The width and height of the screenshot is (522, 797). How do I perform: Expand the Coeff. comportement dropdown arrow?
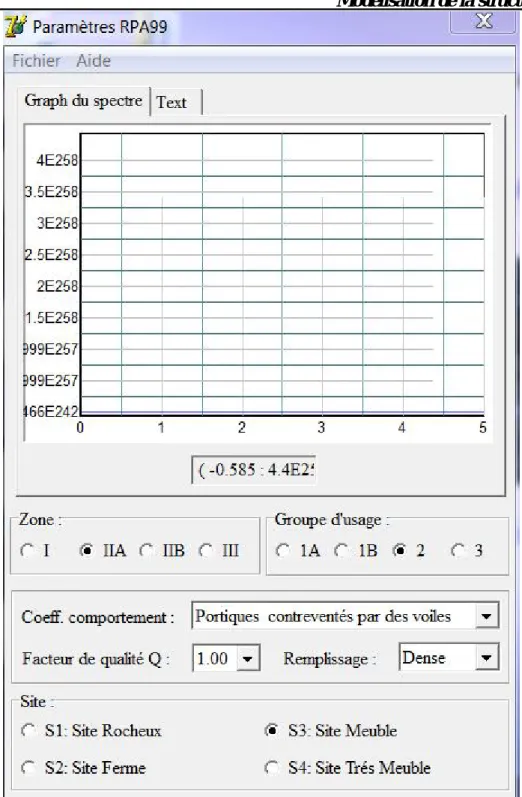pyautogui.click(x=486, y=617)
